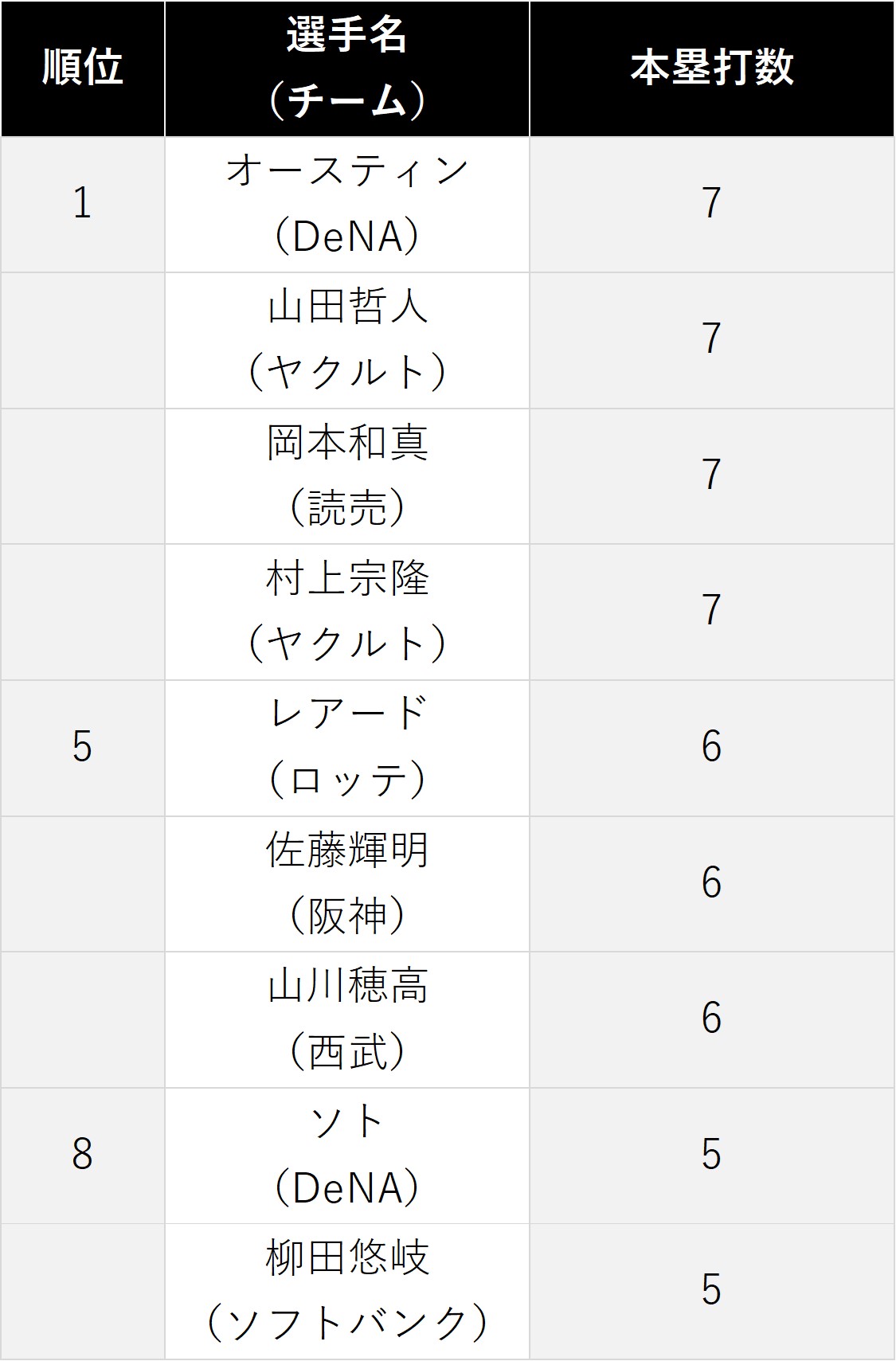This screenshot has width=896, height=1361.
Task: Click the 本塁打数 column header
Action: (712, 68)
